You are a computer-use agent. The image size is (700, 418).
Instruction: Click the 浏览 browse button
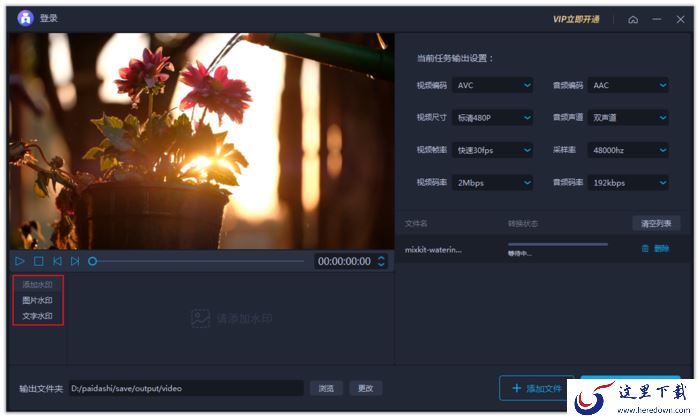tap(326, 389)
